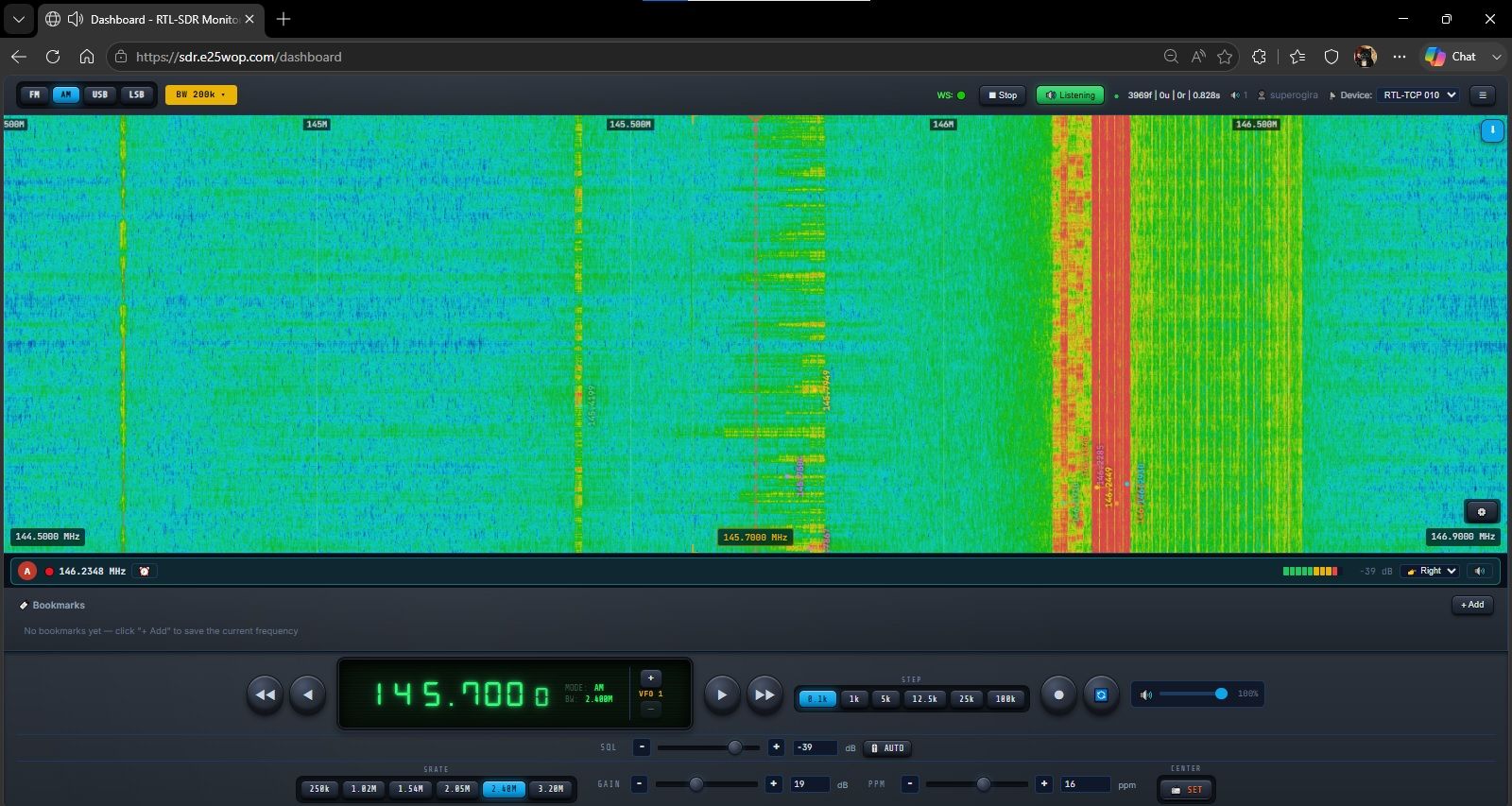Select FM demodulation mode
The image size is (1512, 806).
tap(35, 94)
